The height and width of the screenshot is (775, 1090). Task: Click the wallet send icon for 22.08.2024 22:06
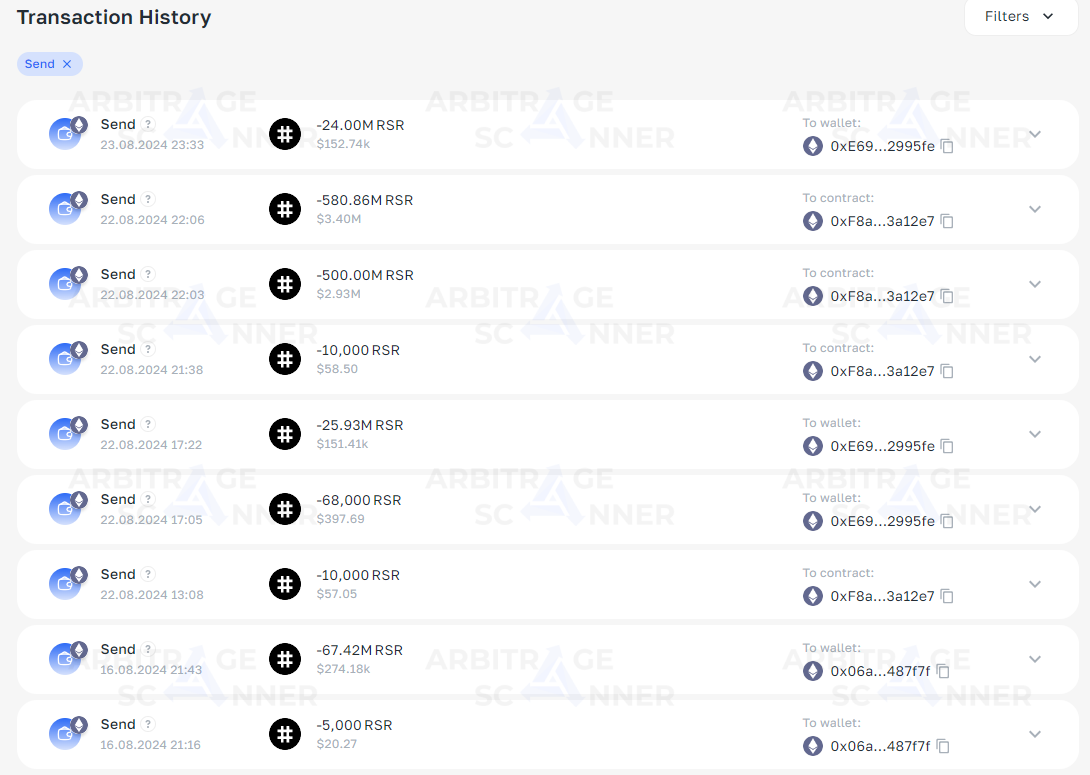click(65, 209)
